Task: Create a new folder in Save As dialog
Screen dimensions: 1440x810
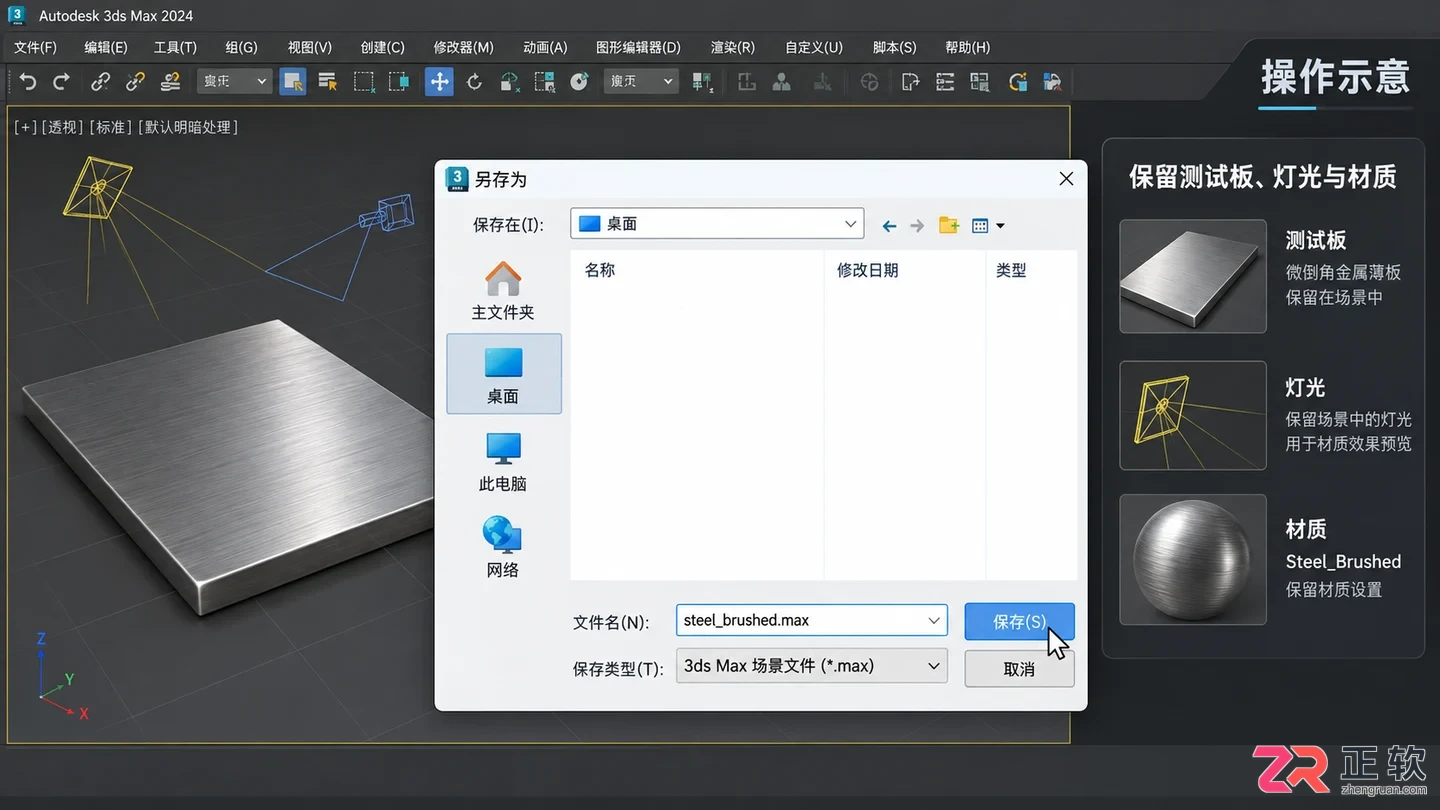Action: 949,225
